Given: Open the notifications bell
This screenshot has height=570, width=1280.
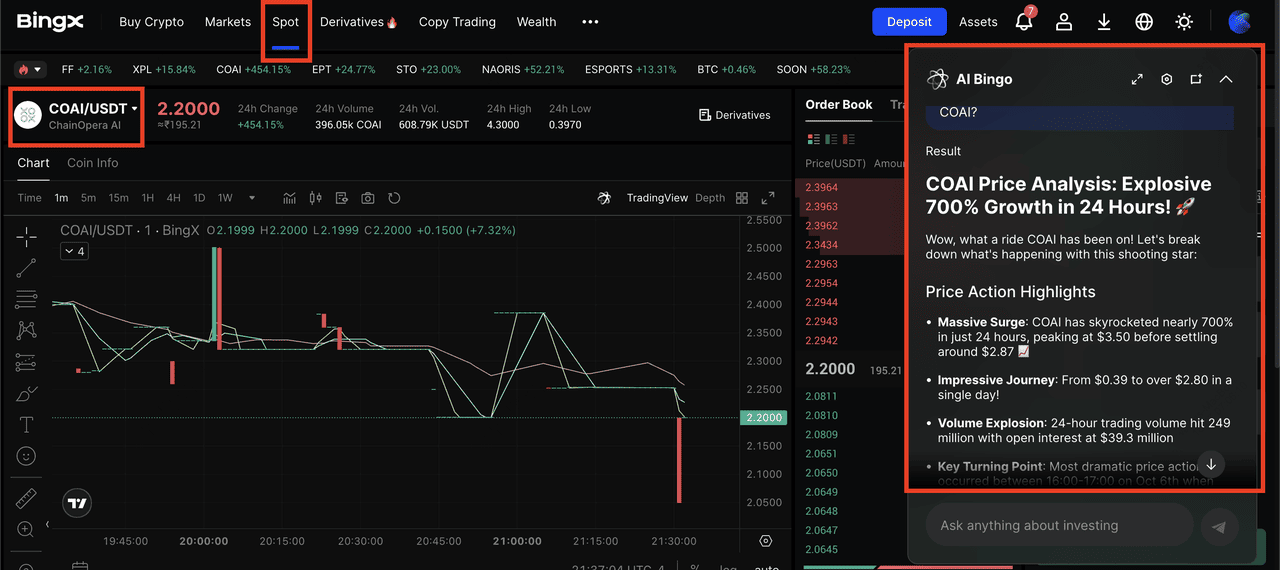Looking at the screenshot, I should coord(1024,22).
